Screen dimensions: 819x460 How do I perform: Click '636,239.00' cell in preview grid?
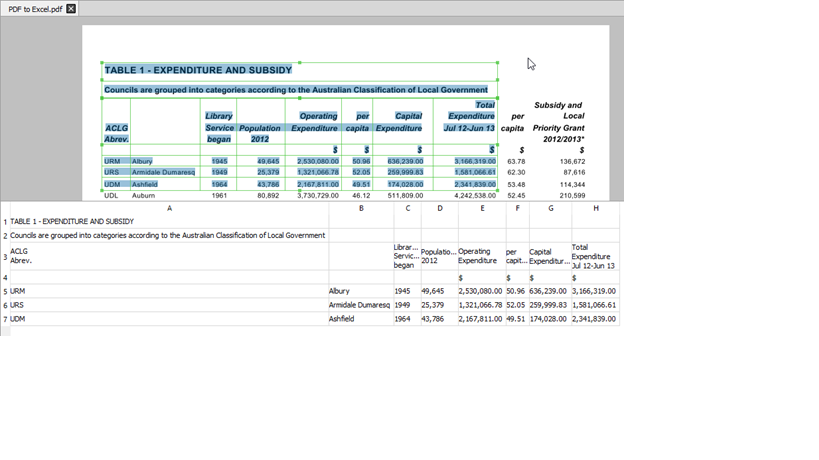(551, 291)
